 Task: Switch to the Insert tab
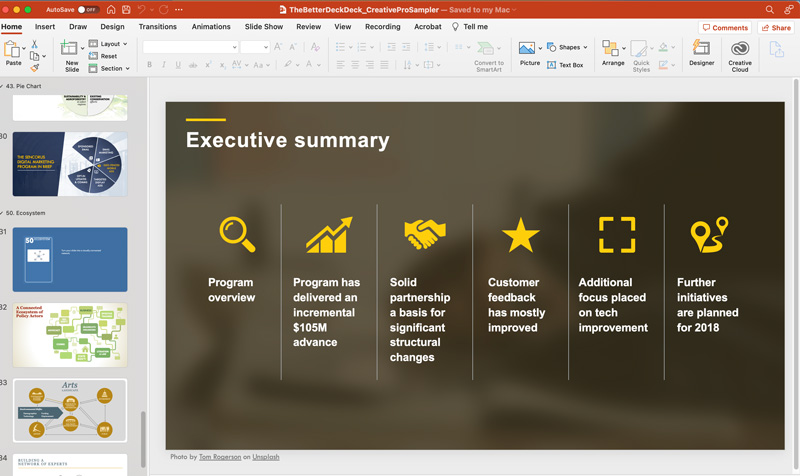pos(45,27)
